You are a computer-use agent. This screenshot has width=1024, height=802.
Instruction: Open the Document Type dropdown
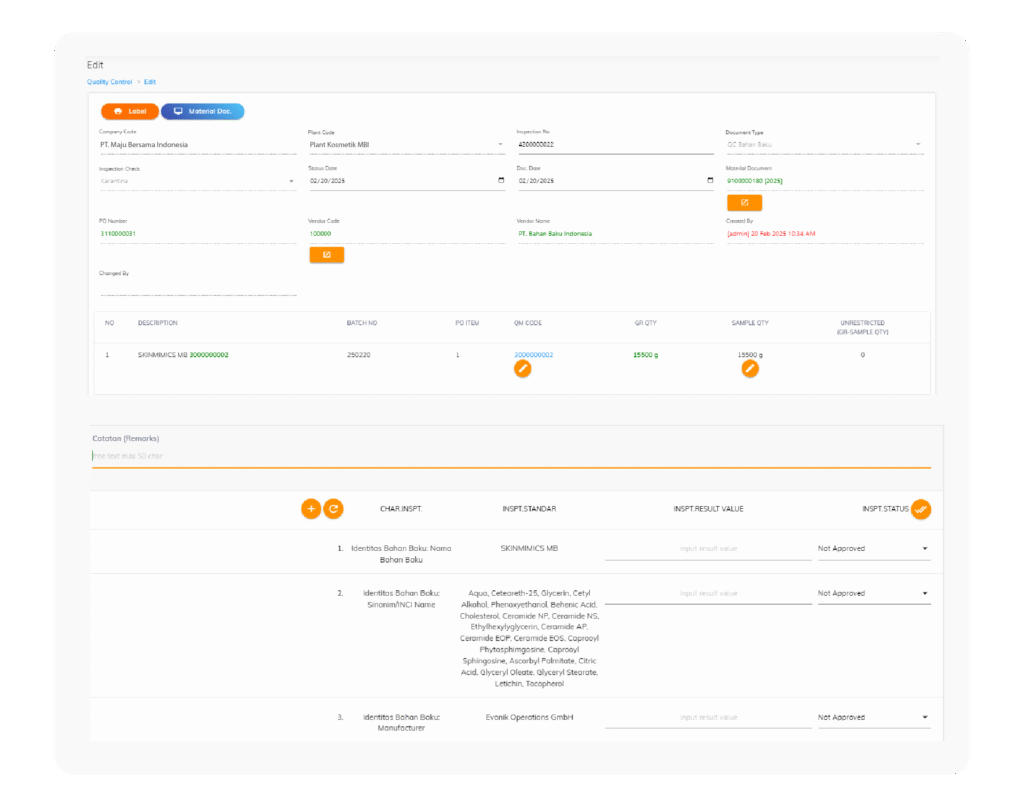[x=917, y=145]
